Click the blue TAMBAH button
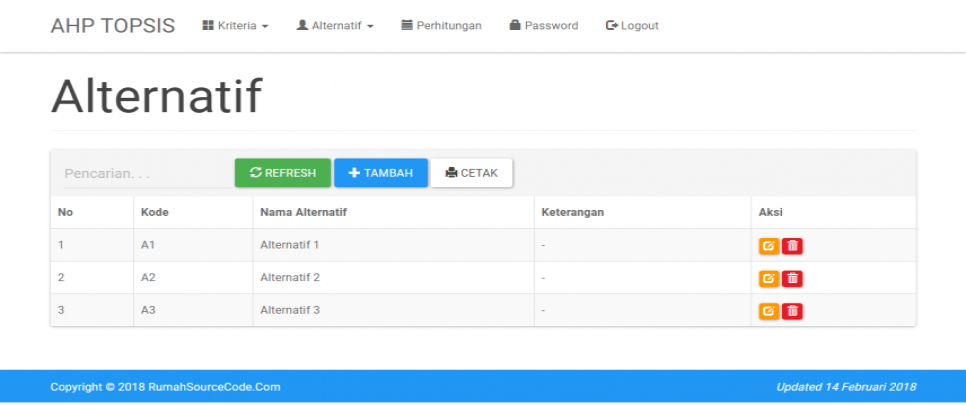 coord(381,173)
